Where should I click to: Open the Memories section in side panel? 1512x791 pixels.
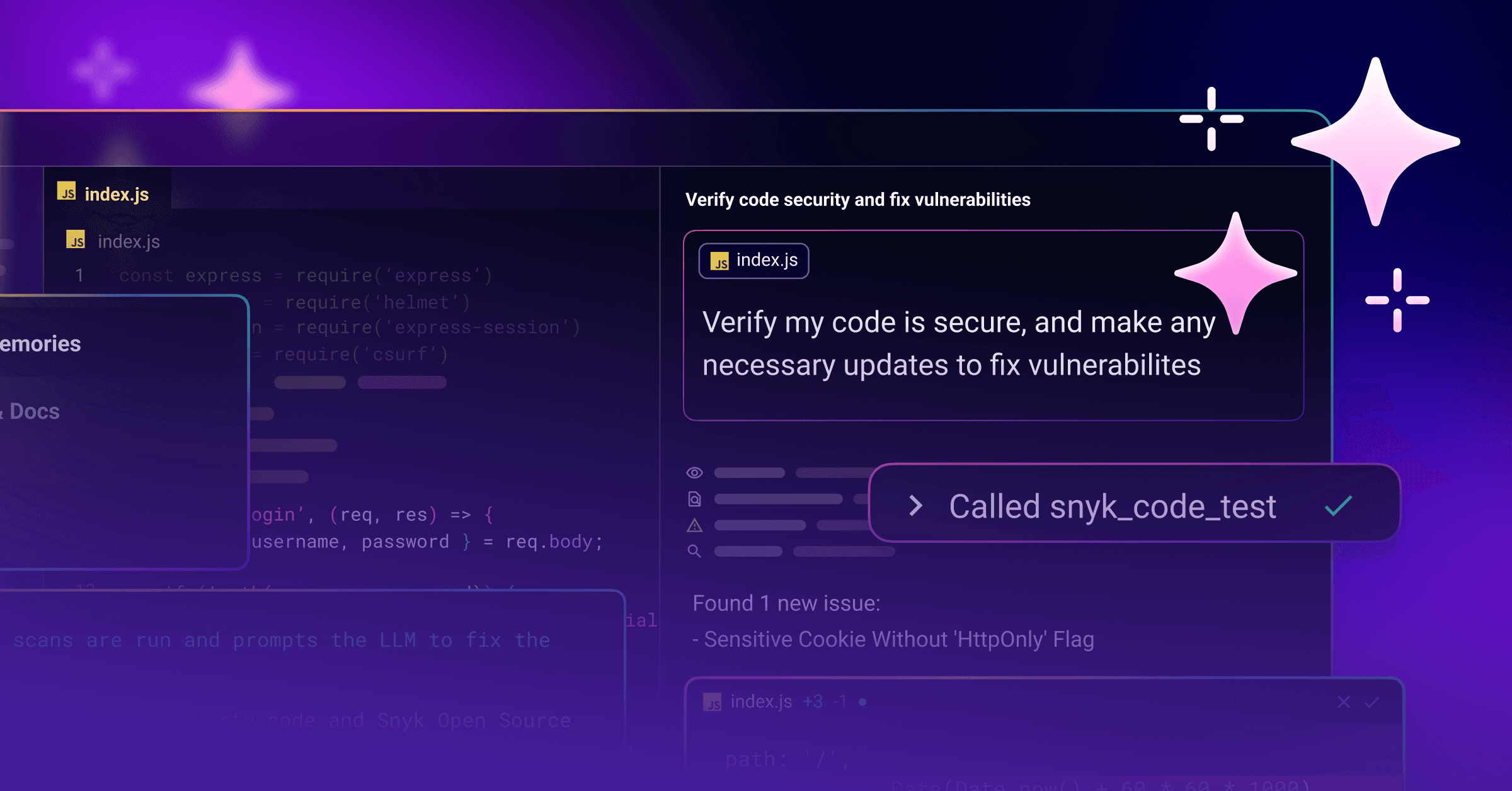[x=40, y=344]
